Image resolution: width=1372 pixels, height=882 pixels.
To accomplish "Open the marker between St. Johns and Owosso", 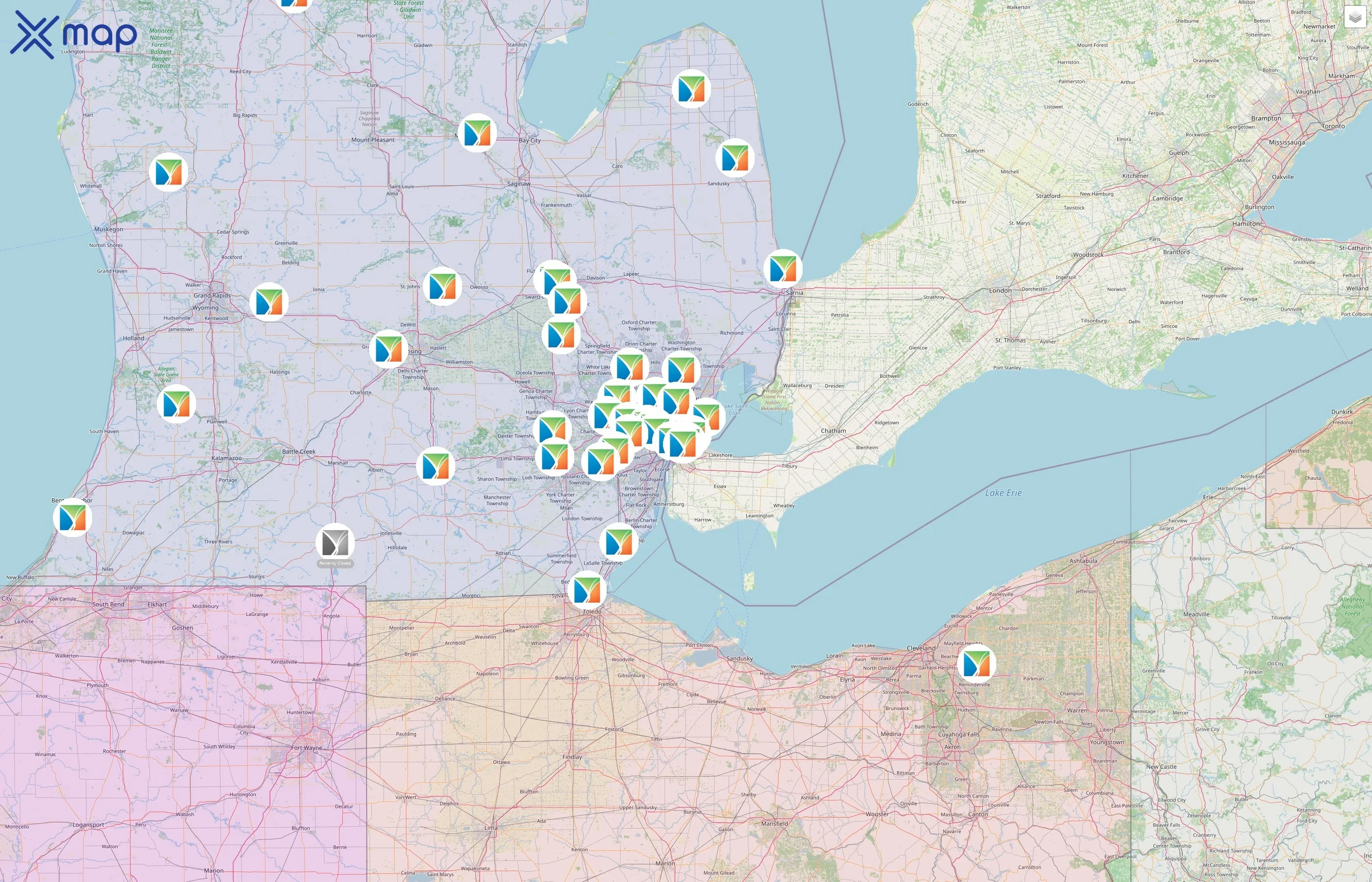I will tap(442, 286).
